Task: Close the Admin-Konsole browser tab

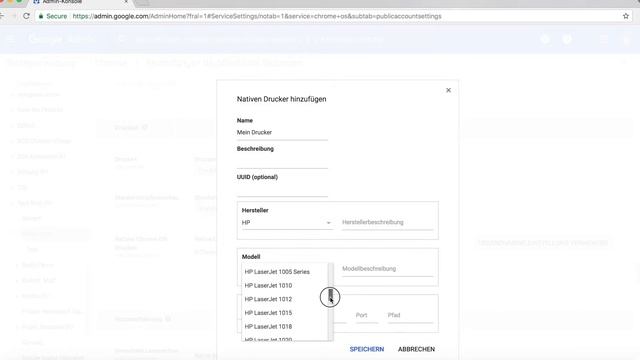Action: [x=126, y=2]
